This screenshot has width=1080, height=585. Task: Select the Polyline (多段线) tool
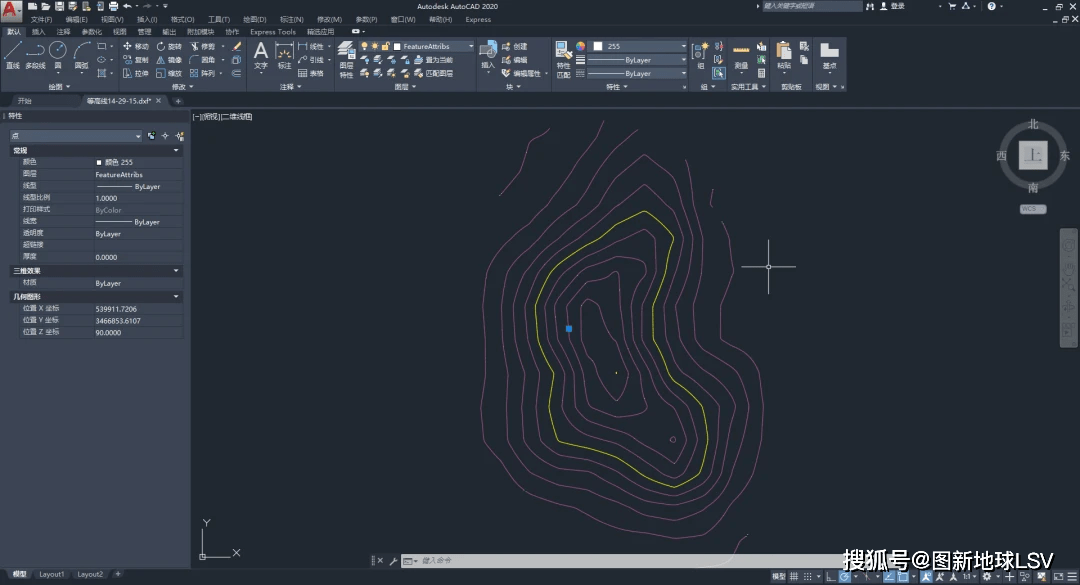pyautogui.click(x=35, y=55)
